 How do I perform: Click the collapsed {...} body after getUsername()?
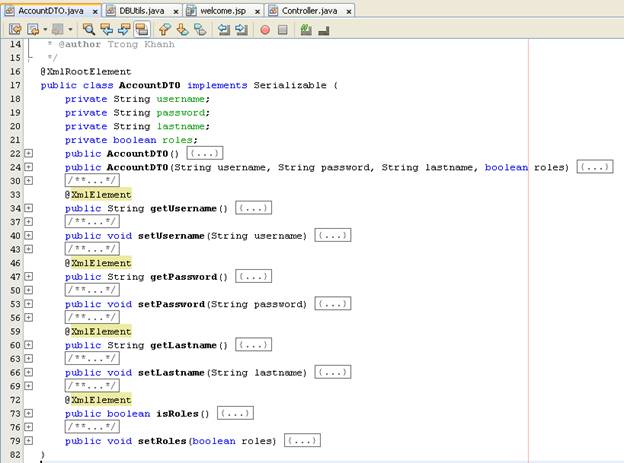[x=254, y=208]
